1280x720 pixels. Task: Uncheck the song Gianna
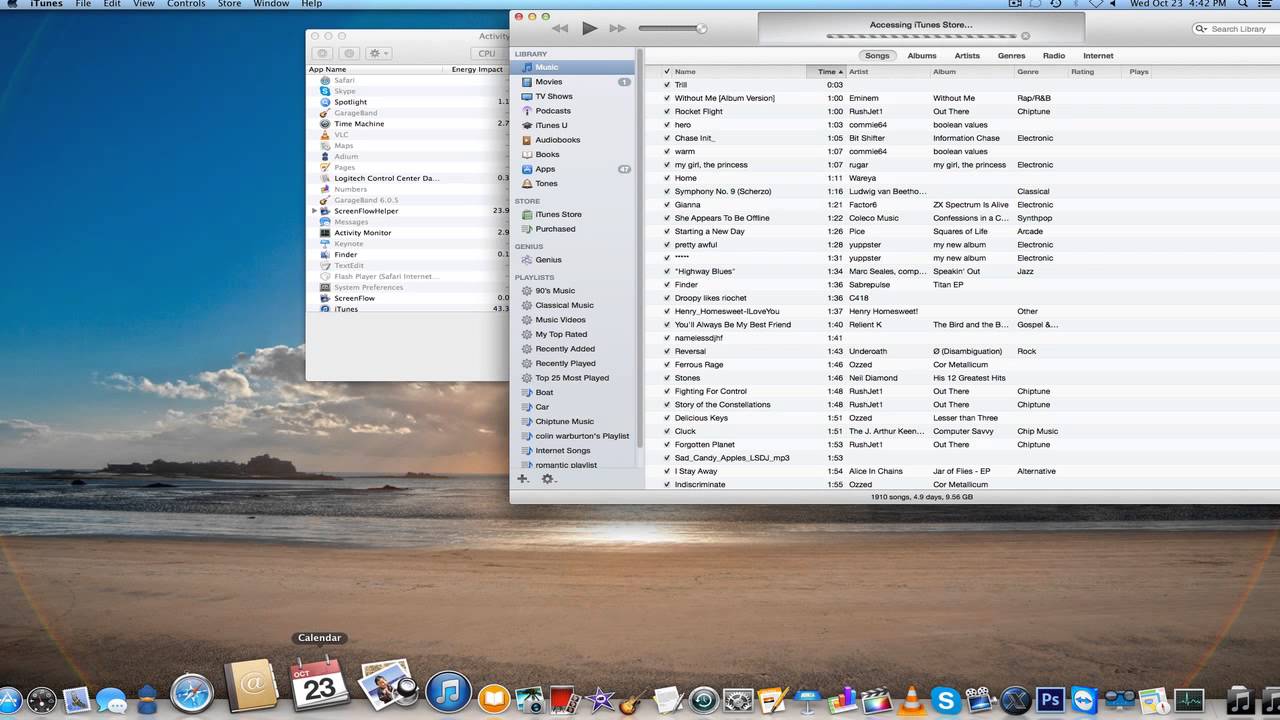pyautogui.click(x=667, y=205)
